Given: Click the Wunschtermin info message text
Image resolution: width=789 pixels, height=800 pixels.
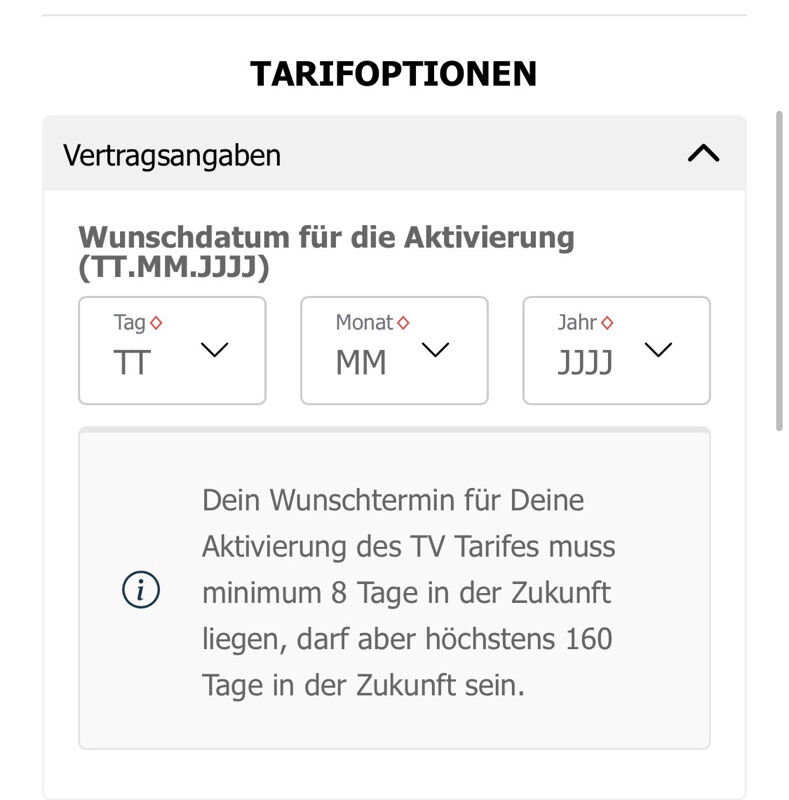Looking at the screenshot, I should point(407,592).
